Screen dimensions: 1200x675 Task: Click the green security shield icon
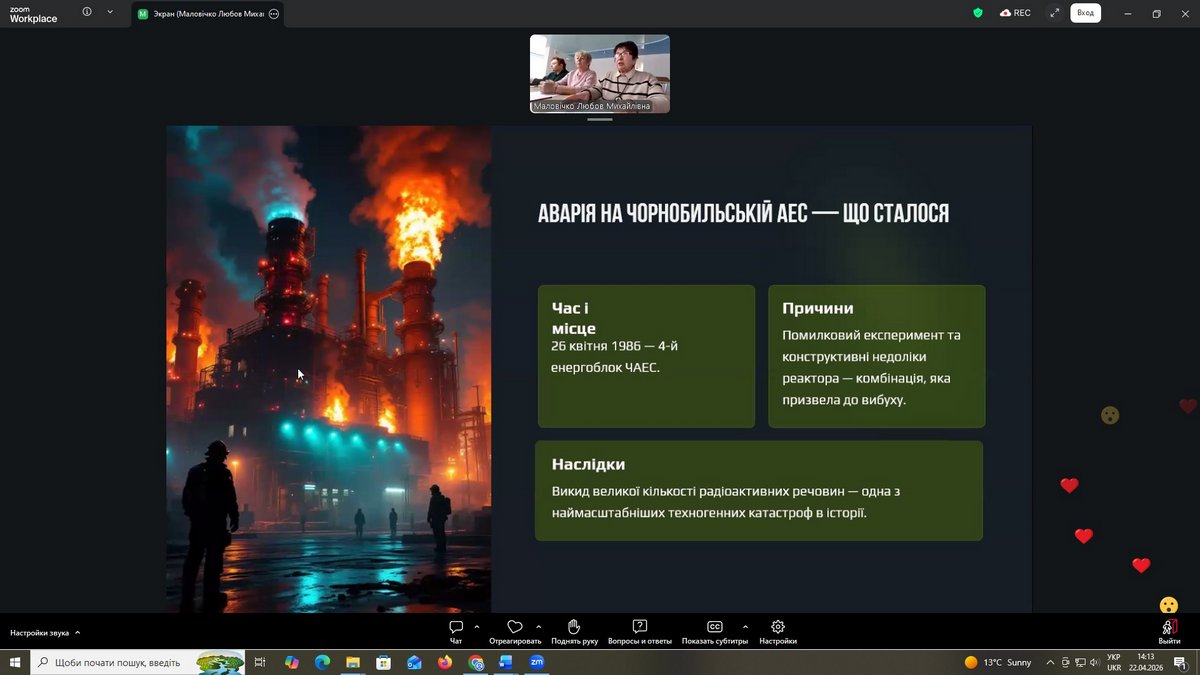coord(978,13)
